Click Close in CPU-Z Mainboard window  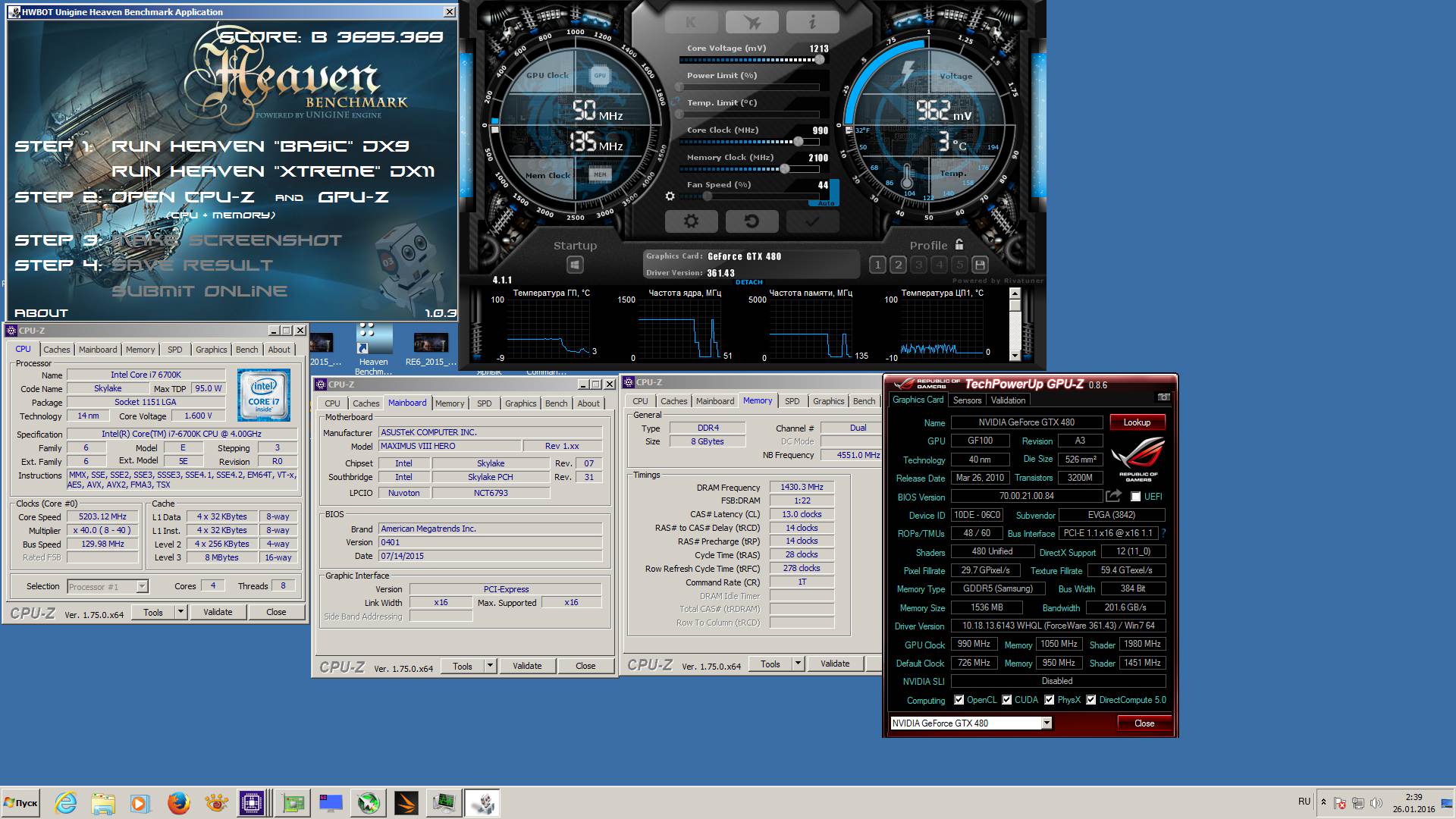coord(585,665)
